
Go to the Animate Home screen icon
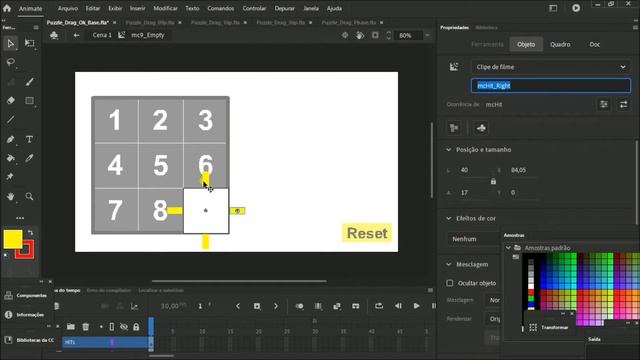click(7, 8)
